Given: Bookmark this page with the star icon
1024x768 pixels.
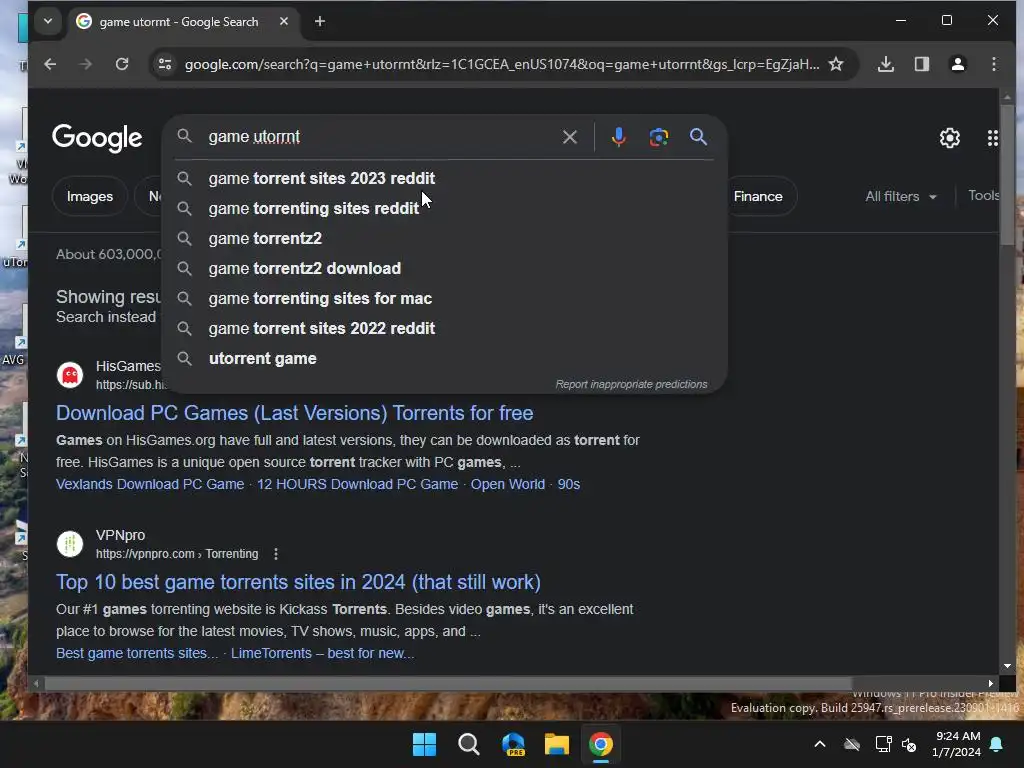Looking at the screenshot, I should coord(836,64).
